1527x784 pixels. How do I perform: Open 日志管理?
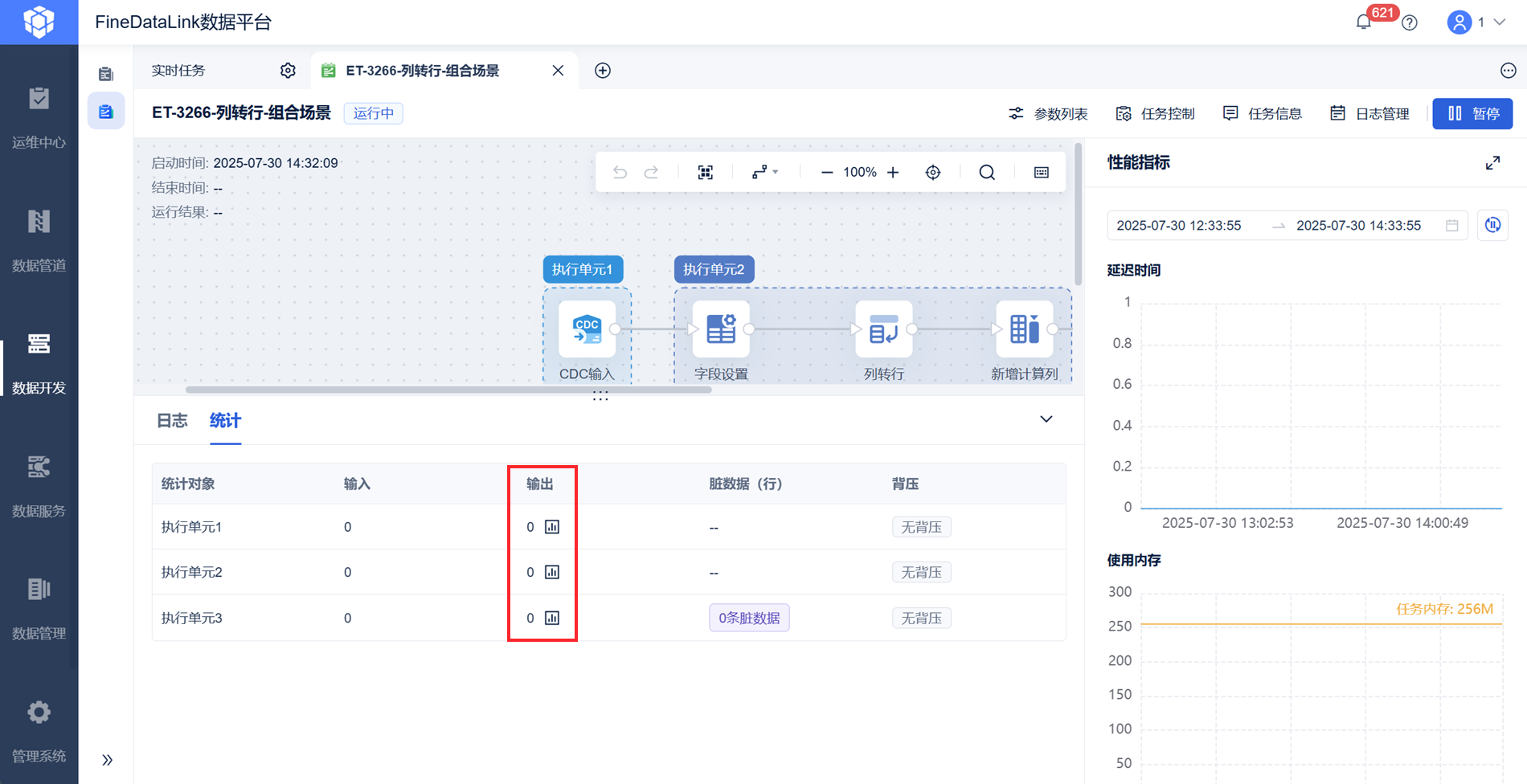1370,113
